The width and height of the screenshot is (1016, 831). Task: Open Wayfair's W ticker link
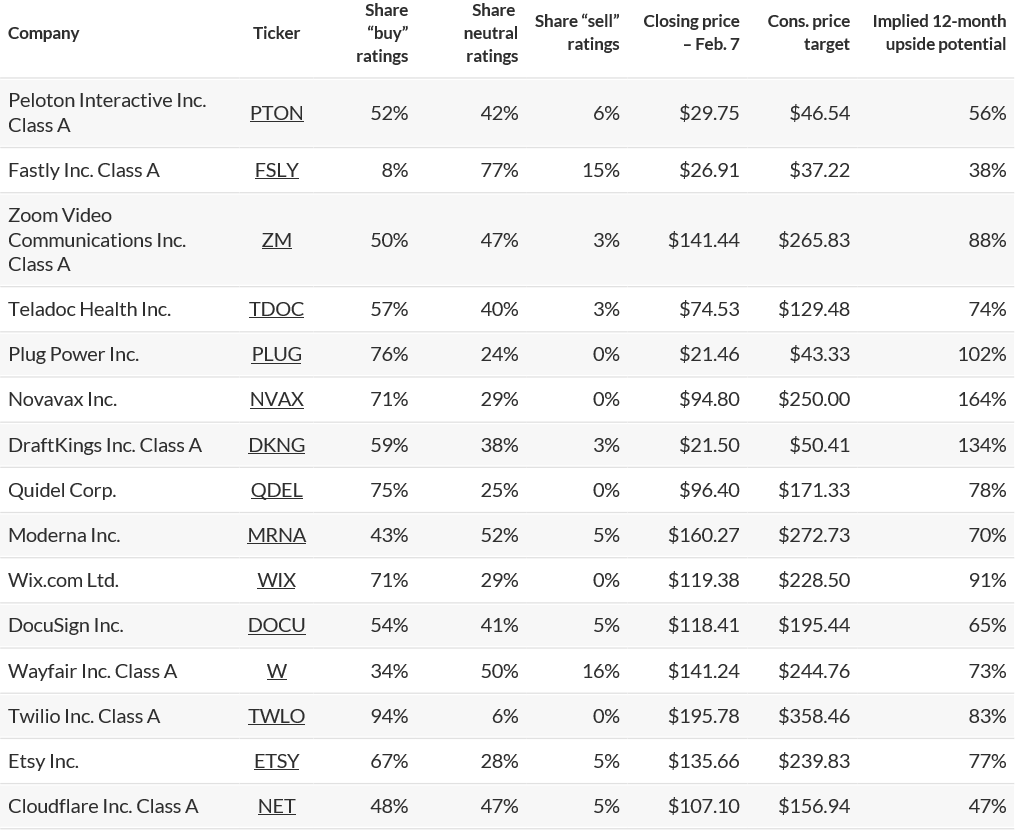(x=276, y=671)
